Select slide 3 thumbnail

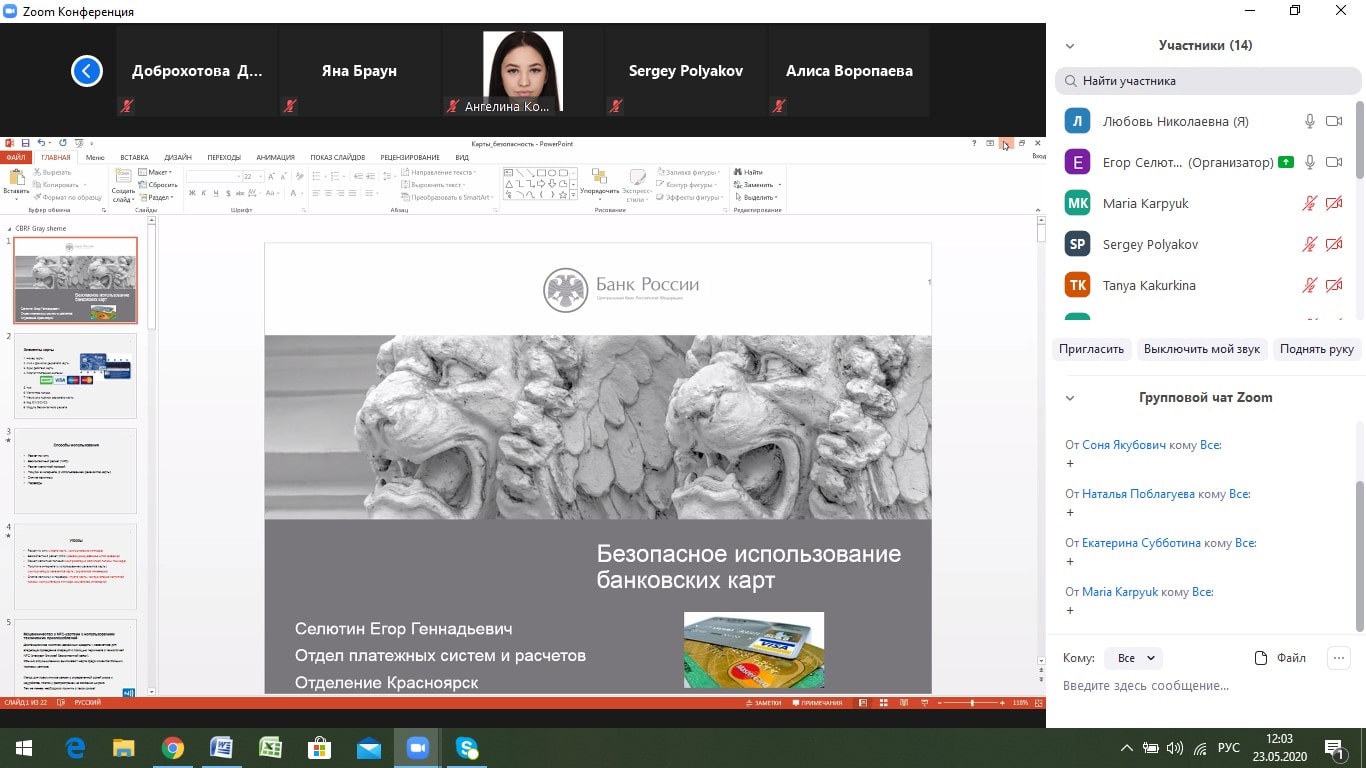[x=75, y=471]
